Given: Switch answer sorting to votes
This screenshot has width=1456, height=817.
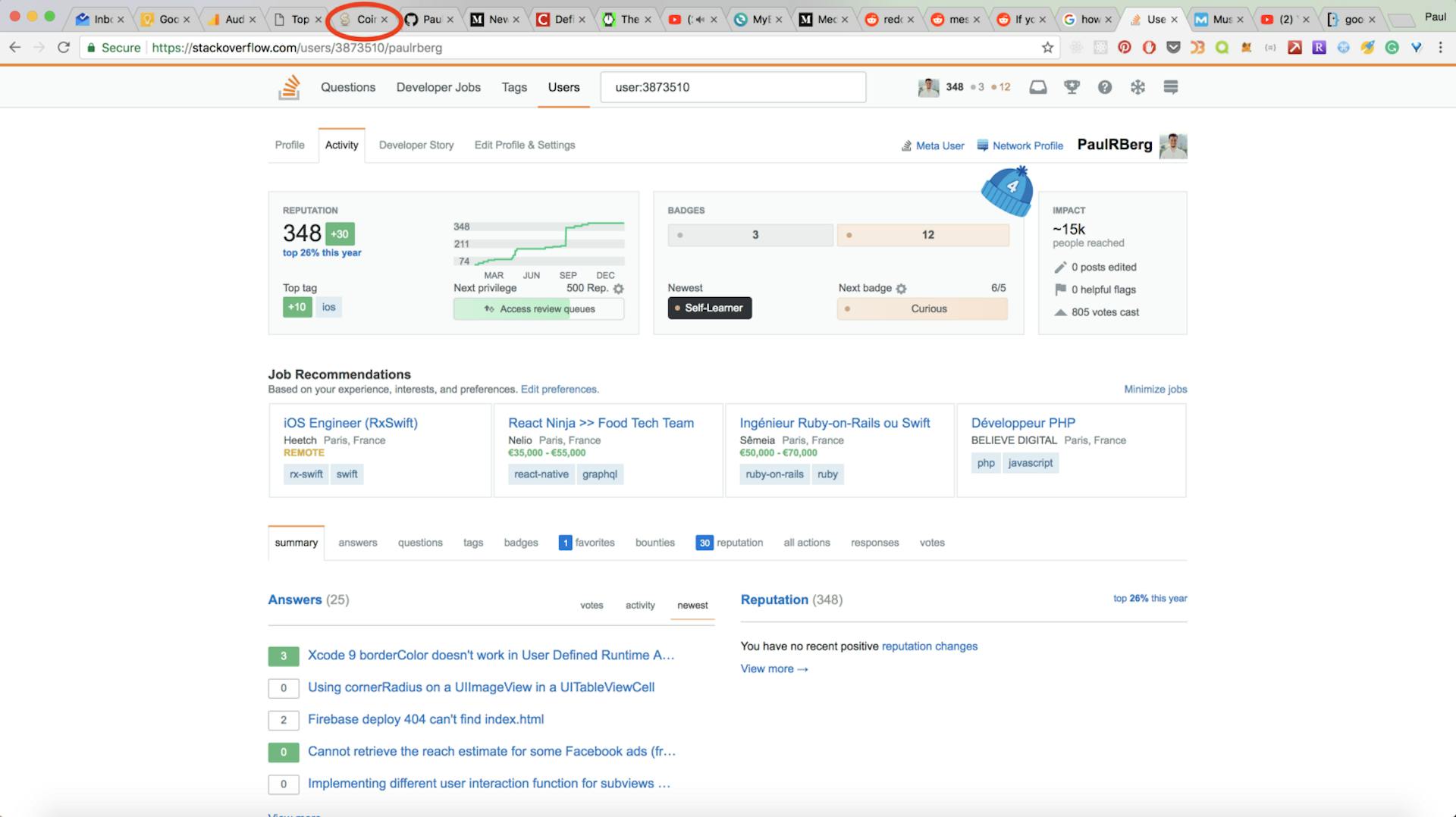Looking at the screenshot, I should pyautogui.click(x=591, y=605).
